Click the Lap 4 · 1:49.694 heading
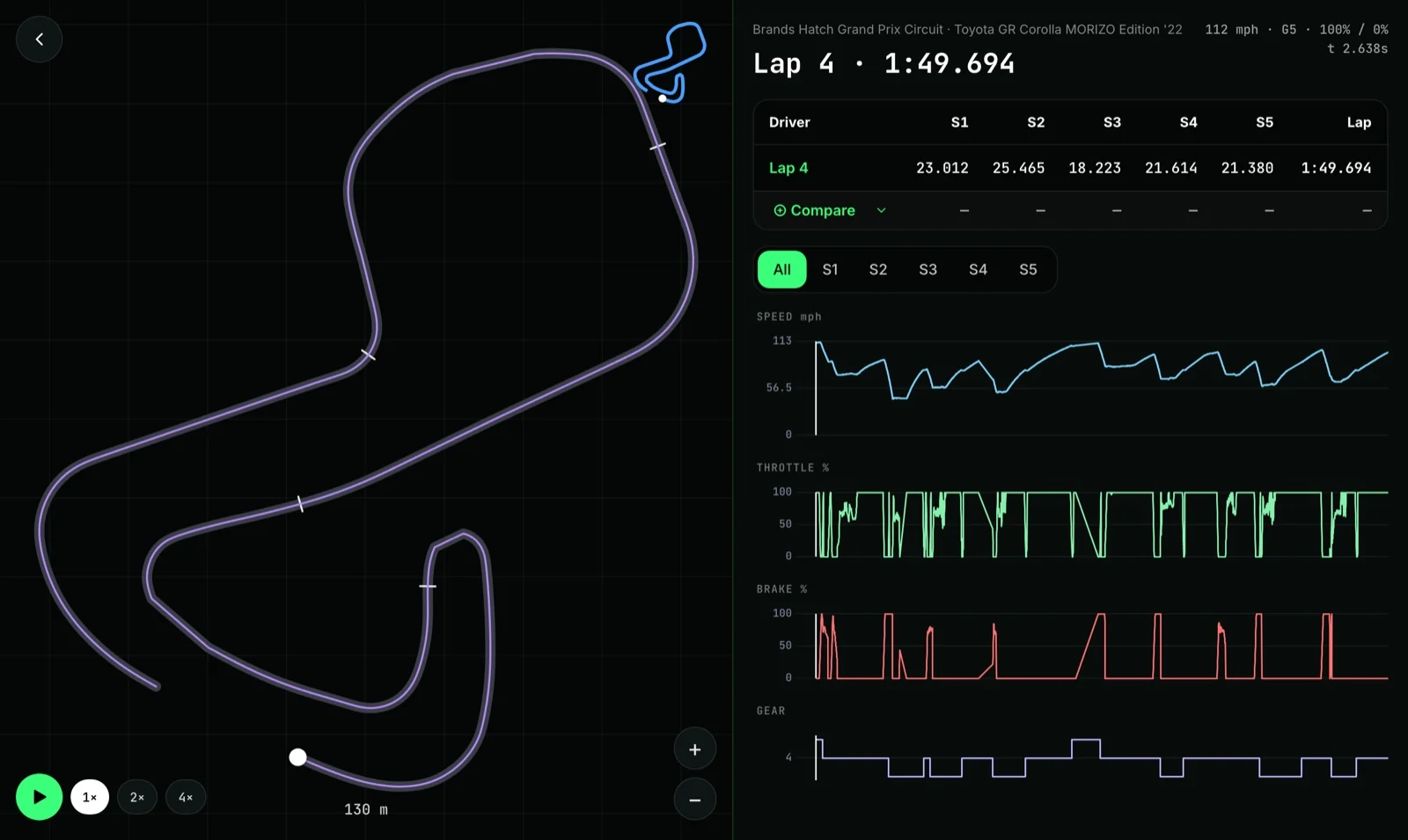The height and width of the screenshot is (840, 1408). point(884,63)
